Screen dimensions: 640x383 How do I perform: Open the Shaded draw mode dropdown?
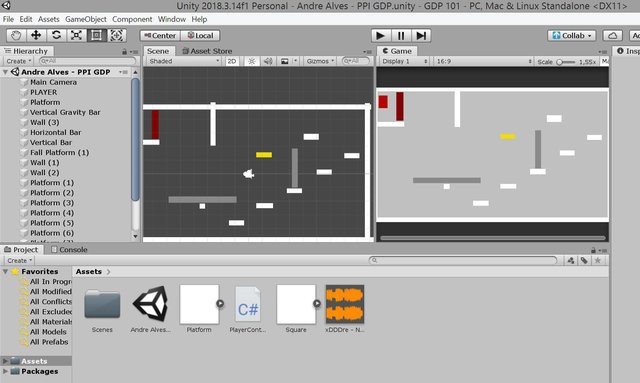click(183, 61)
